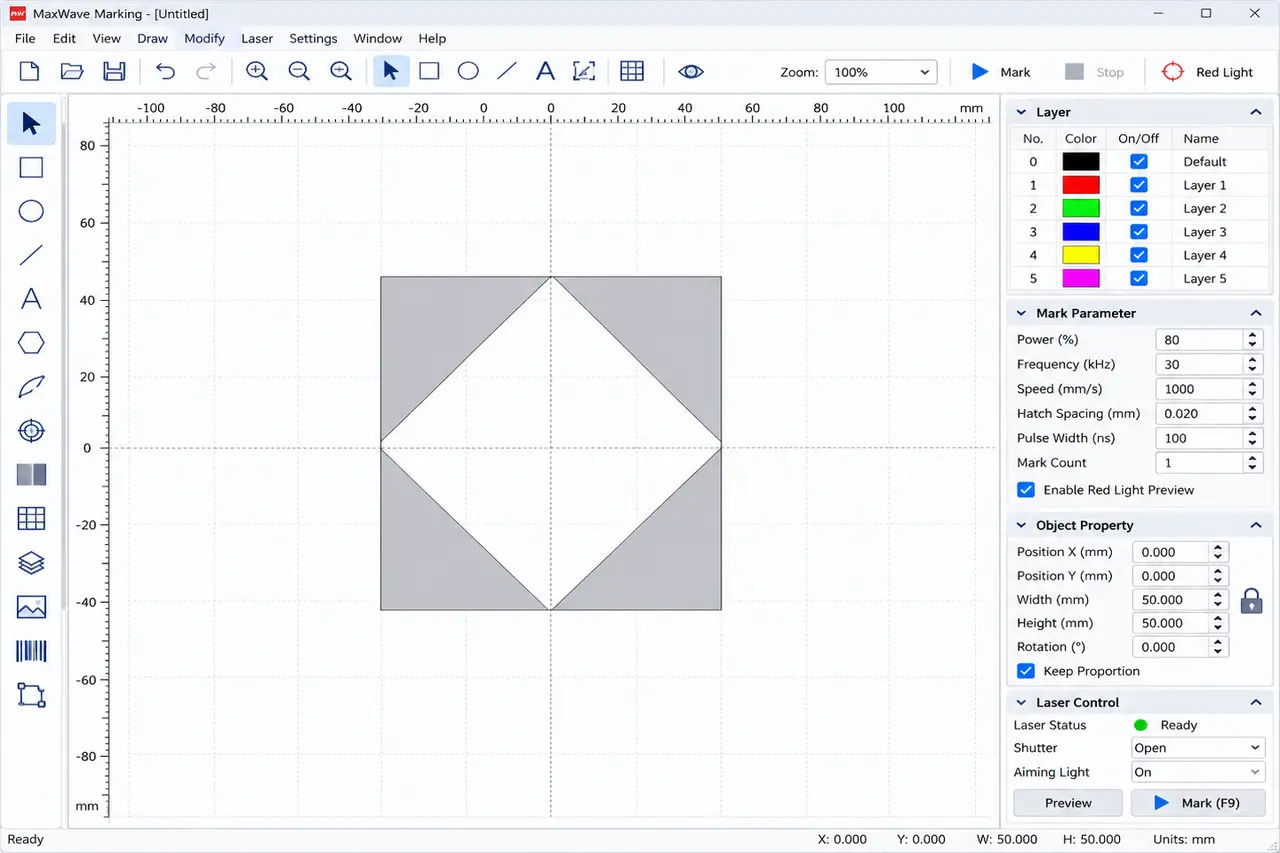
Task: Toggle Layer 5 On/Off checkbox
Action: point(1138,279)
